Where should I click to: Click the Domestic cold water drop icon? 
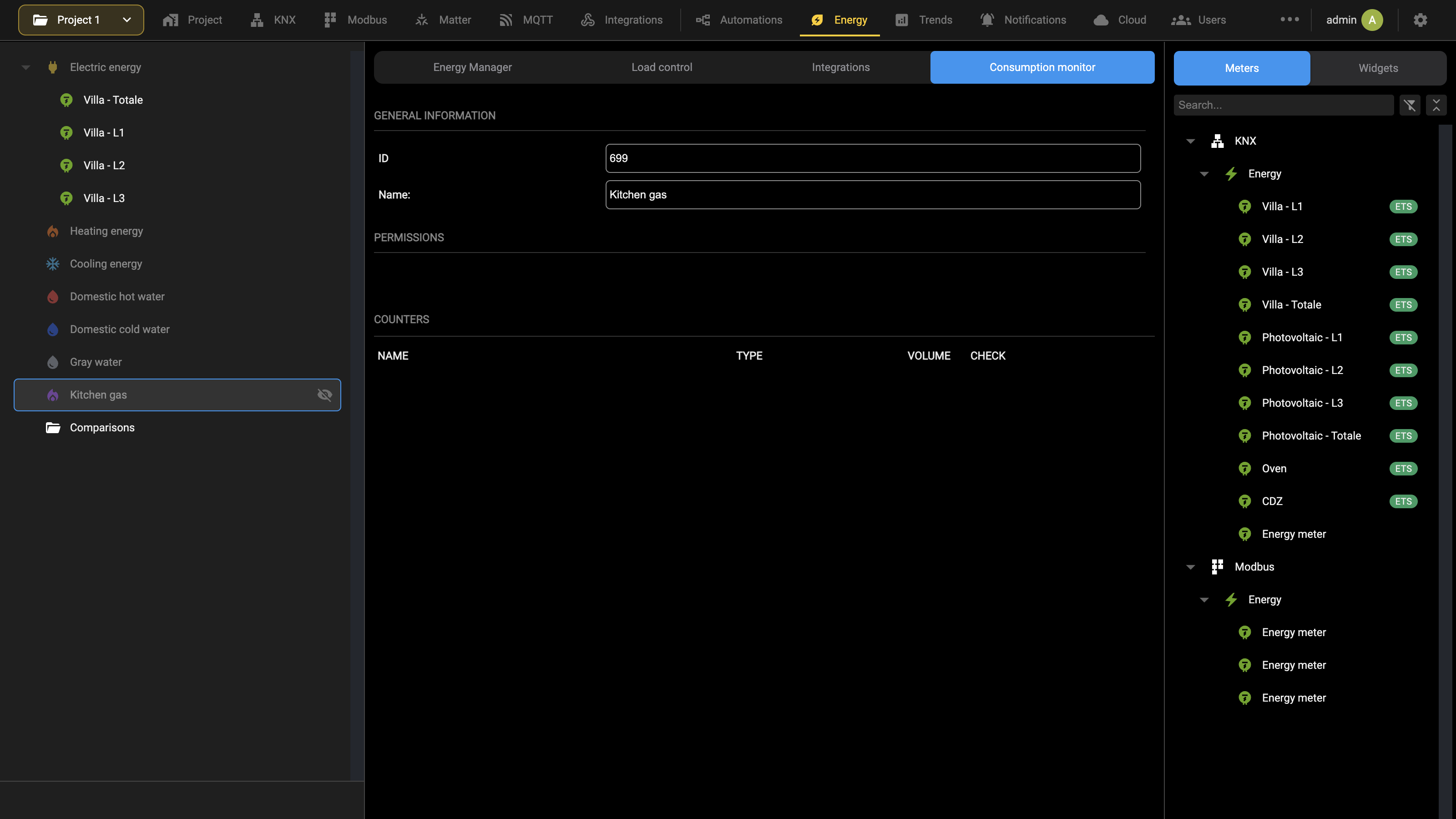53,329
